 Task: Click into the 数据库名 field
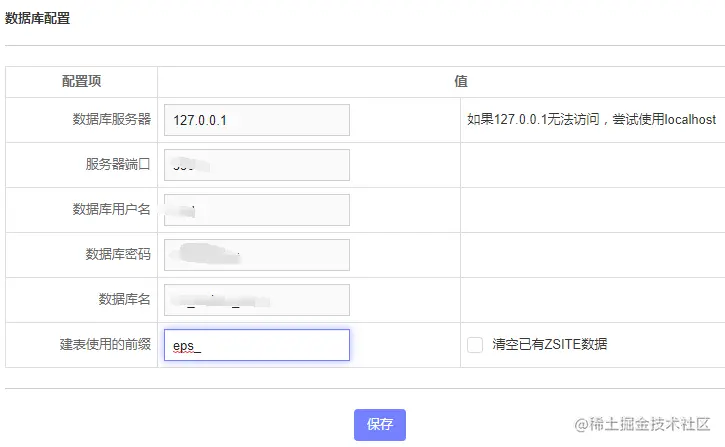[x=257, y=300]
